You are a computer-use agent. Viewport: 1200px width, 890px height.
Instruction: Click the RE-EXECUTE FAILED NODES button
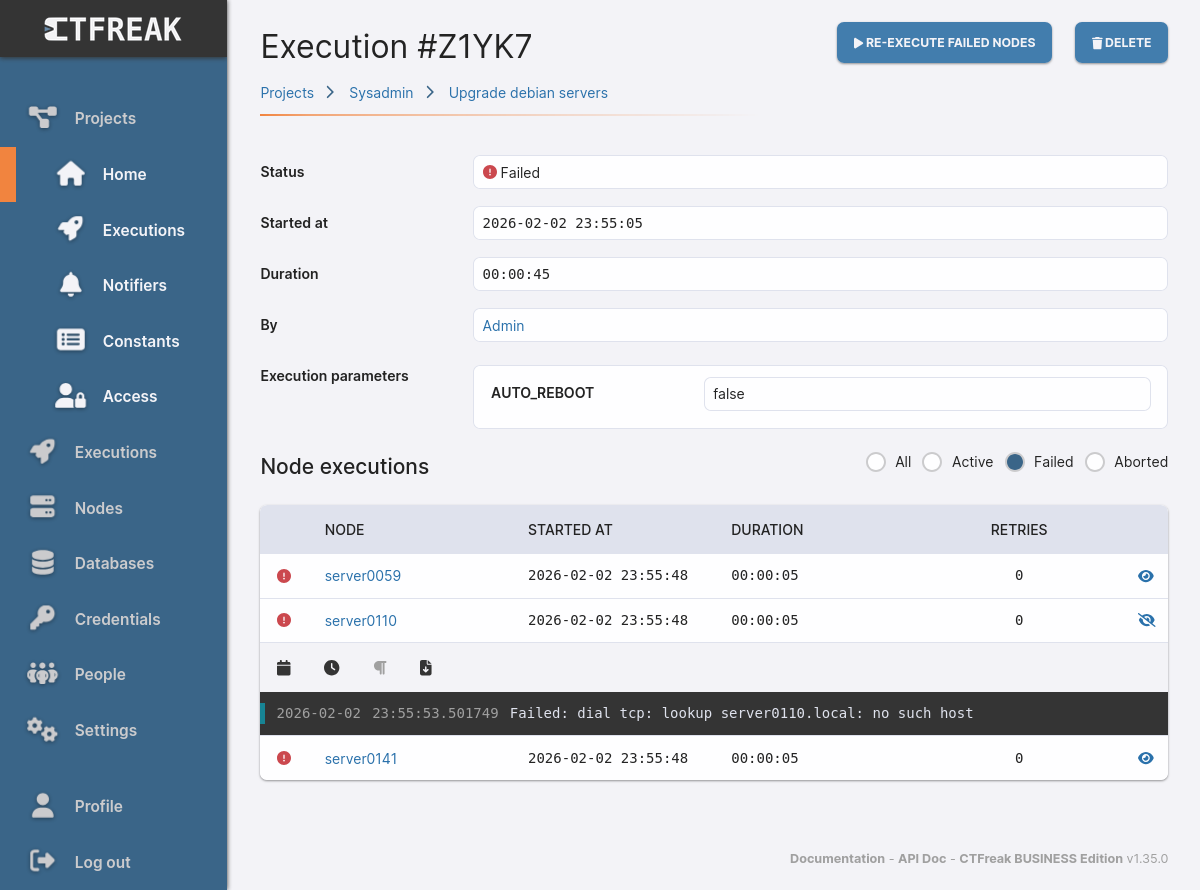(x=943, y=42)
